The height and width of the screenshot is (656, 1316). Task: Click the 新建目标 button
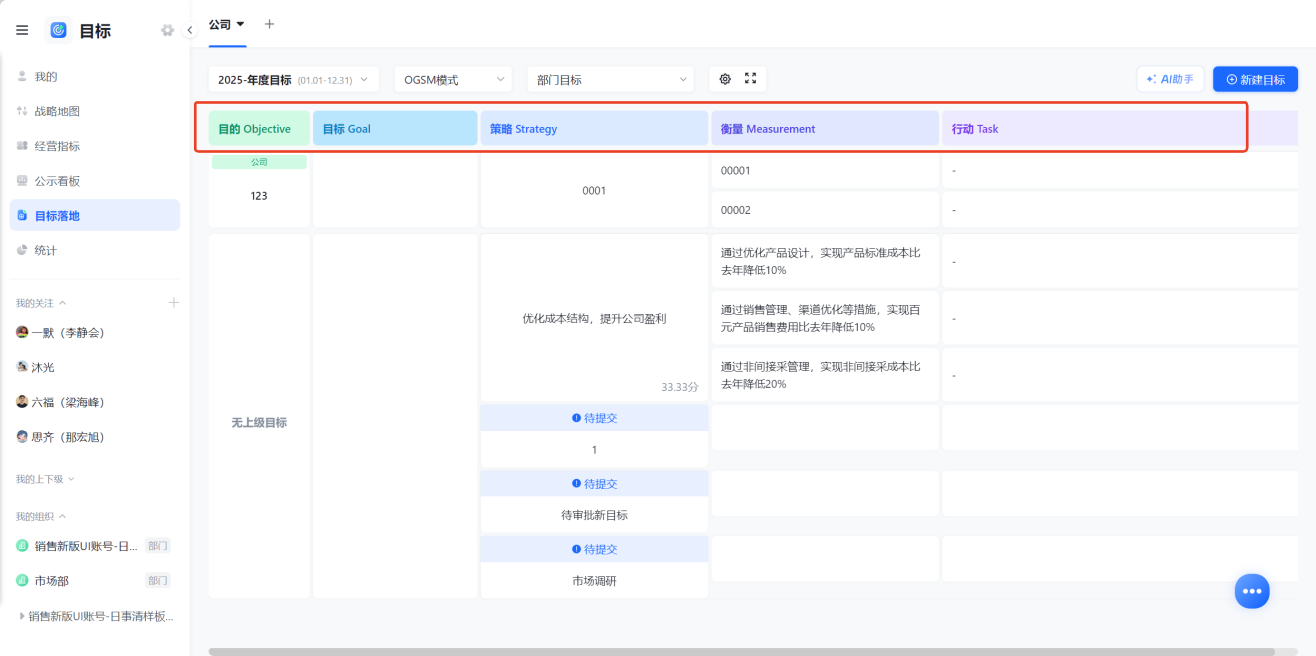(1255, 79)
